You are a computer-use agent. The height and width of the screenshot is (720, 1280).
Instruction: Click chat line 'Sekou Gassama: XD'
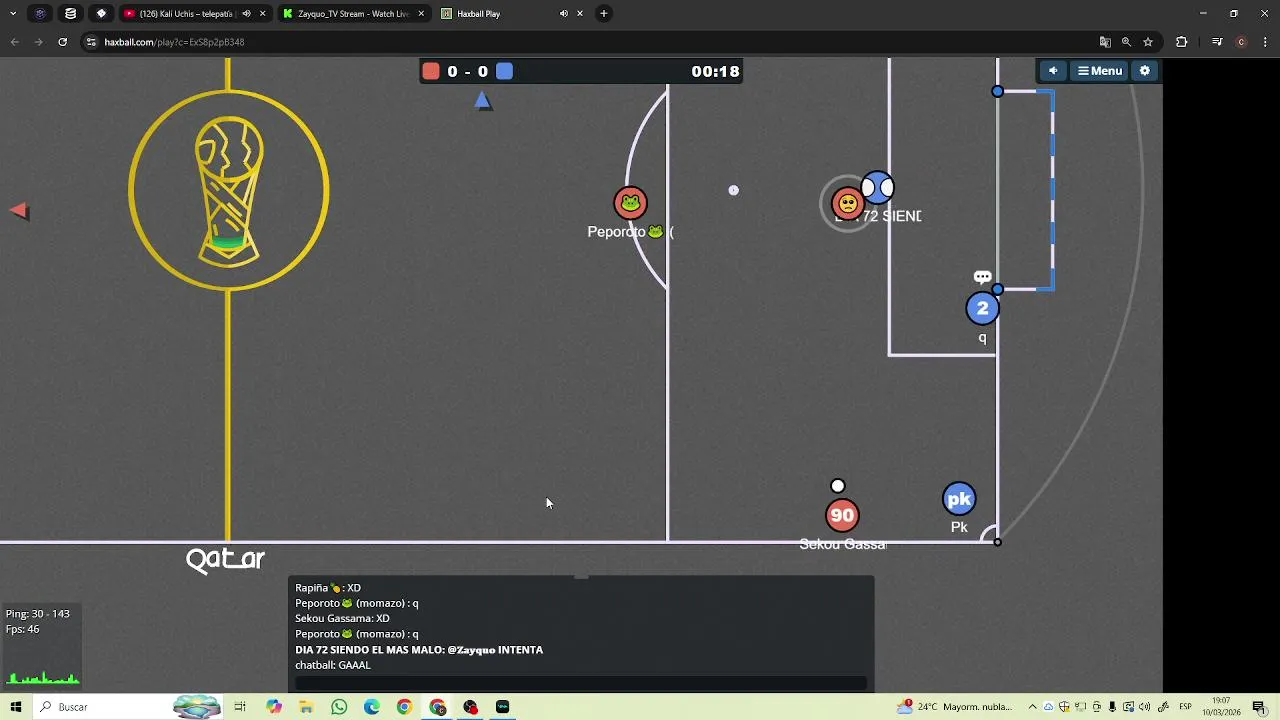342,619
